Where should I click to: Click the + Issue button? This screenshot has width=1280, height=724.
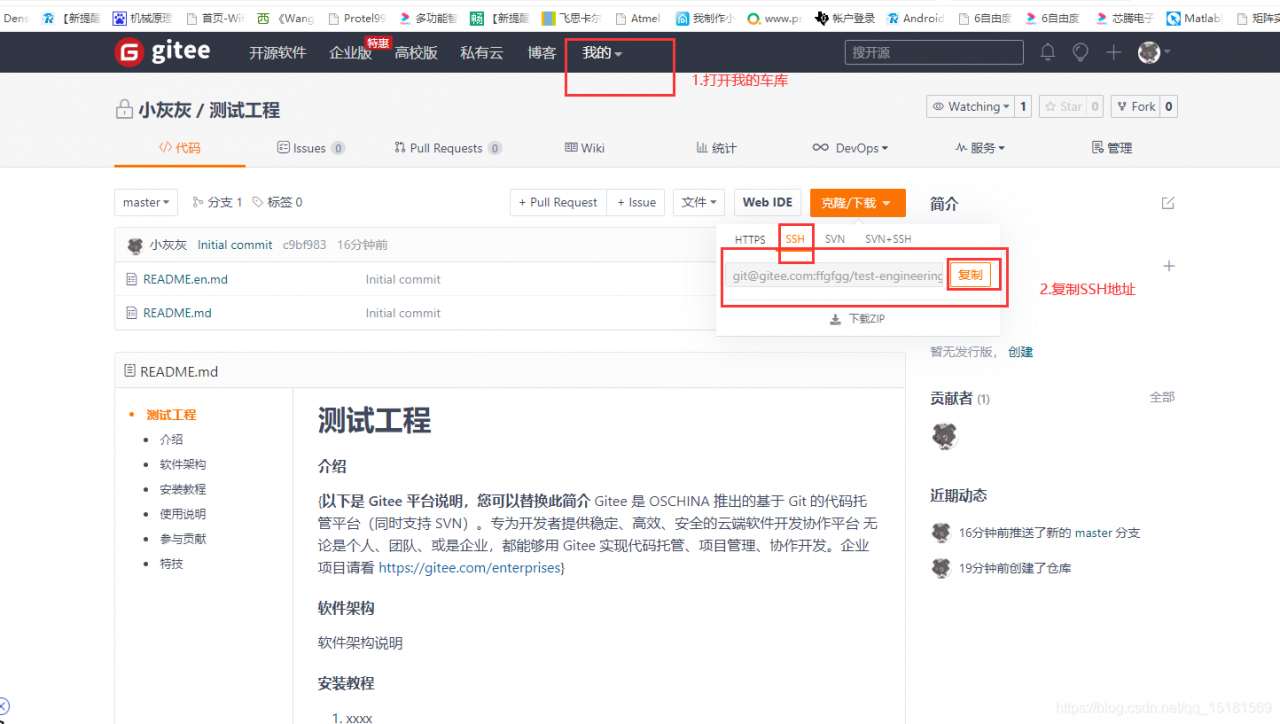pyautogui.click(x=636, y=202)
